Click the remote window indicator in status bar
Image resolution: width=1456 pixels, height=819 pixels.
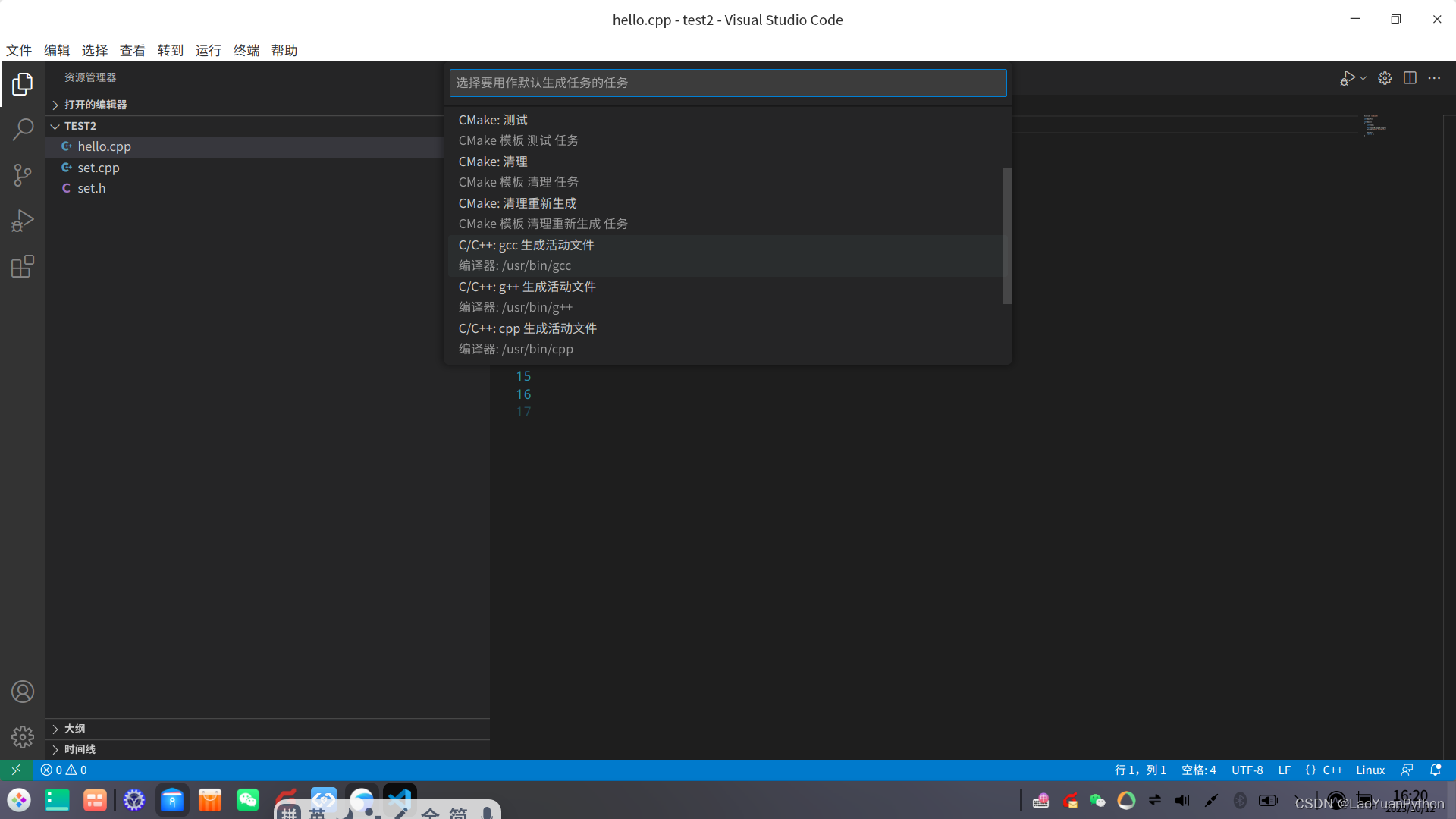click(x=16, y=770)
